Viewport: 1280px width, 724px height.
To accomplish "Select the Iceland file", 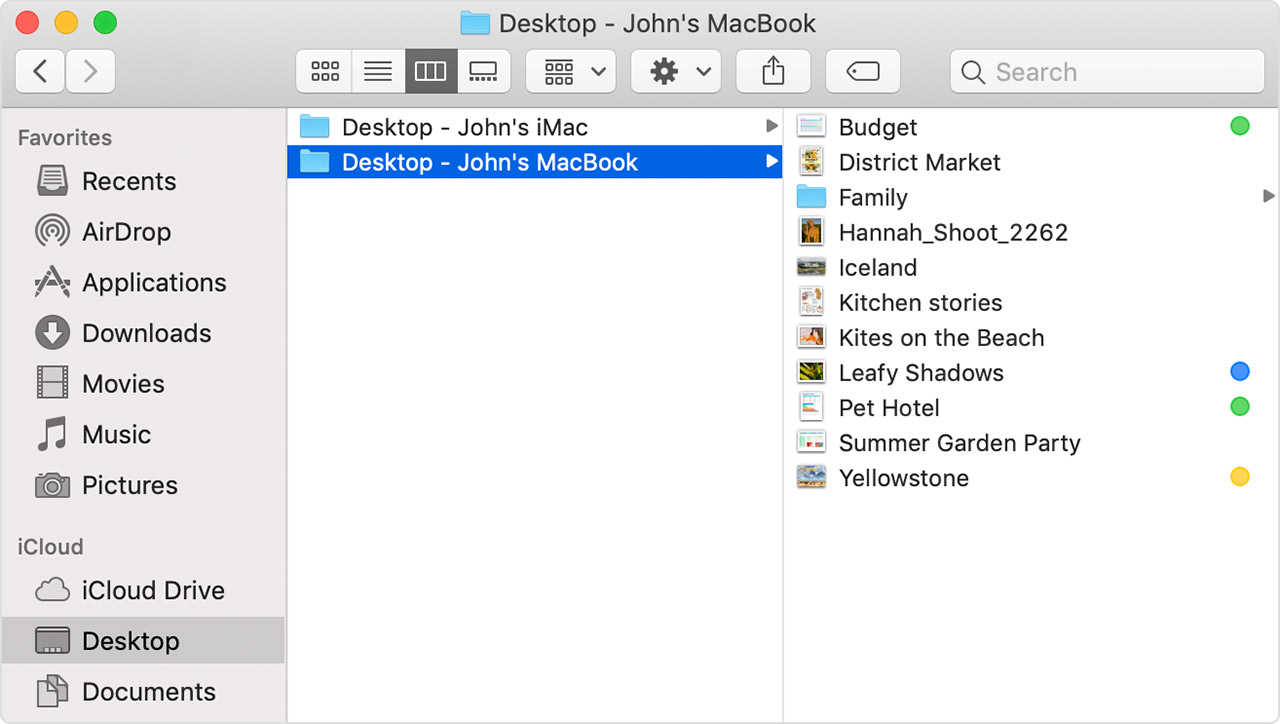I will point(1032,267).
